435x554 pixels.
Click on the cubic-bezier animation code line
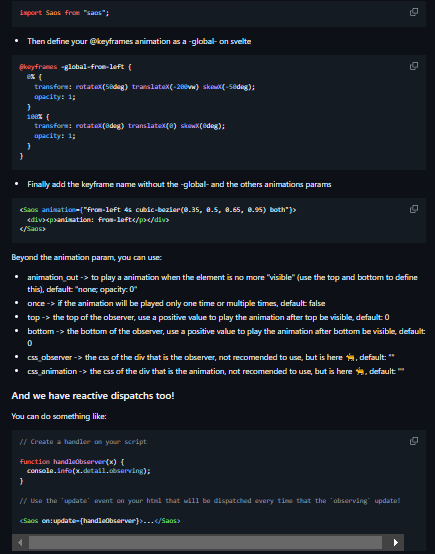(158, 210)
